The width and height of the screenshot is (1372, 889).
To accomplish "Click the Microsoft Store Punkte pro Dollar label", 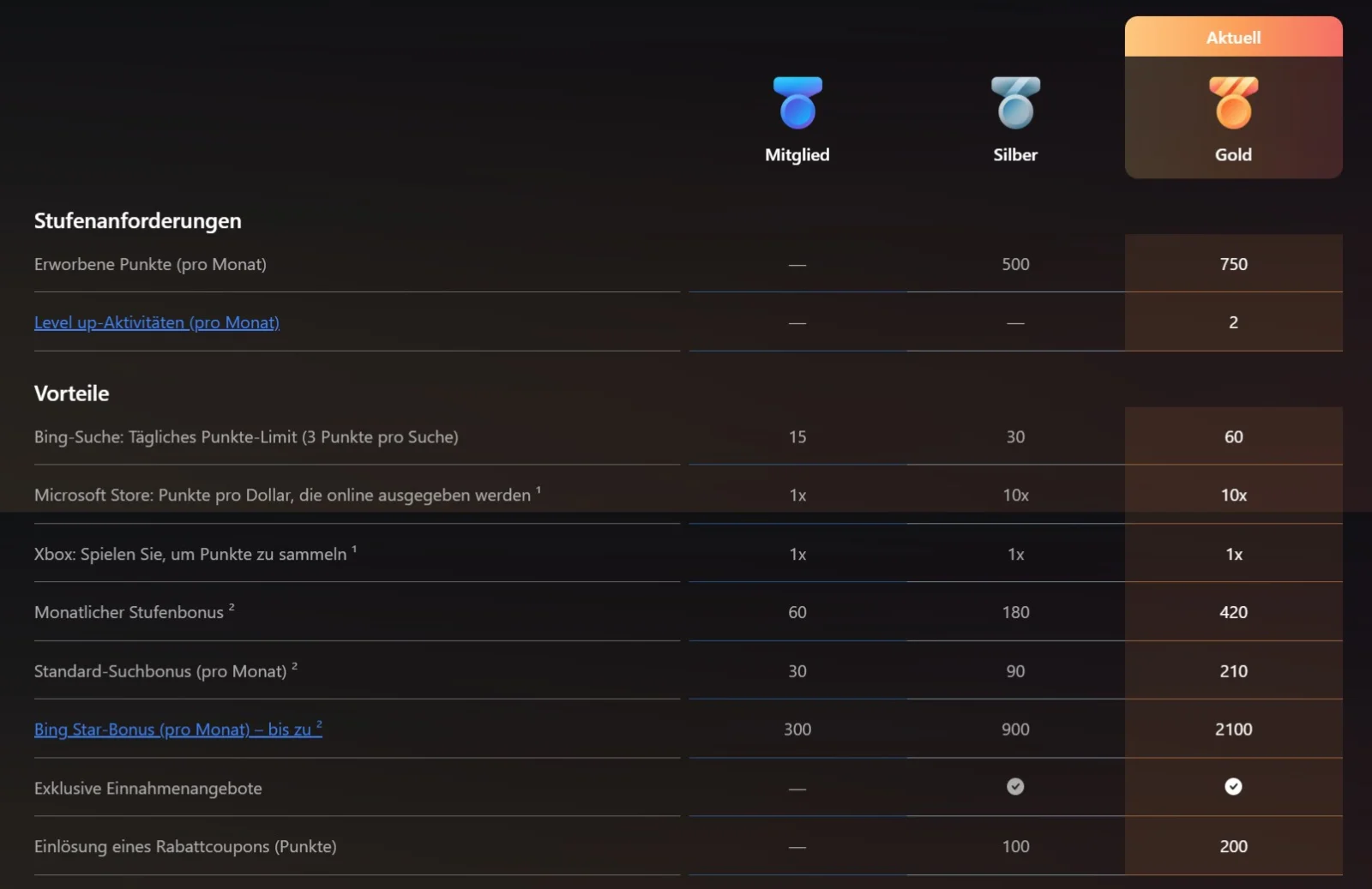I will (287, 495).
